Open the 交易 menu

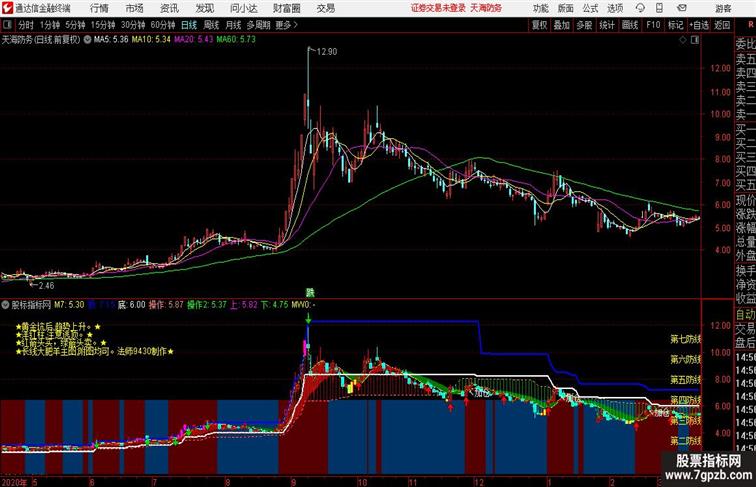325,8
